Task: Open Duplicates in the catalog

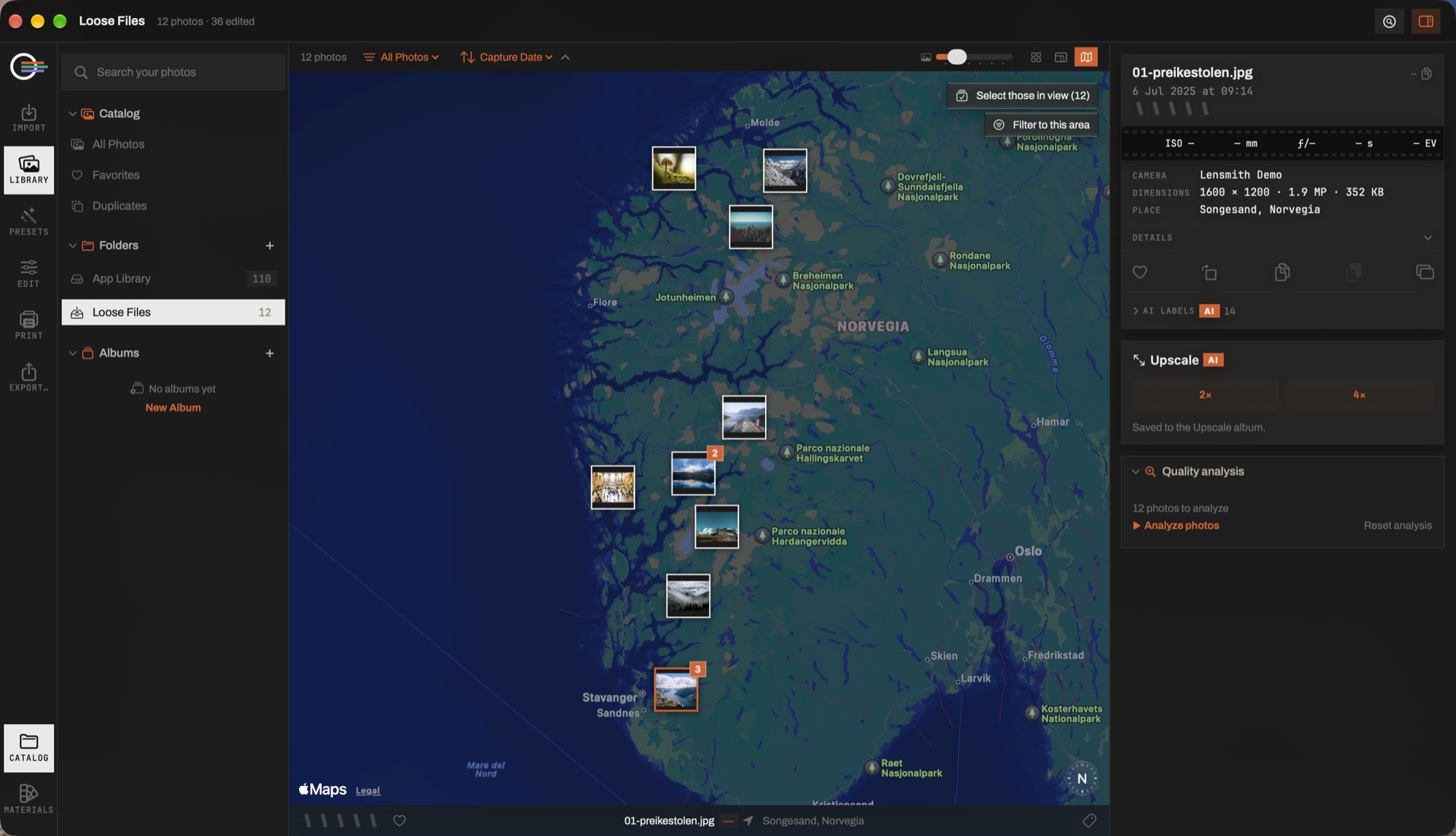Action: (173, 206)
